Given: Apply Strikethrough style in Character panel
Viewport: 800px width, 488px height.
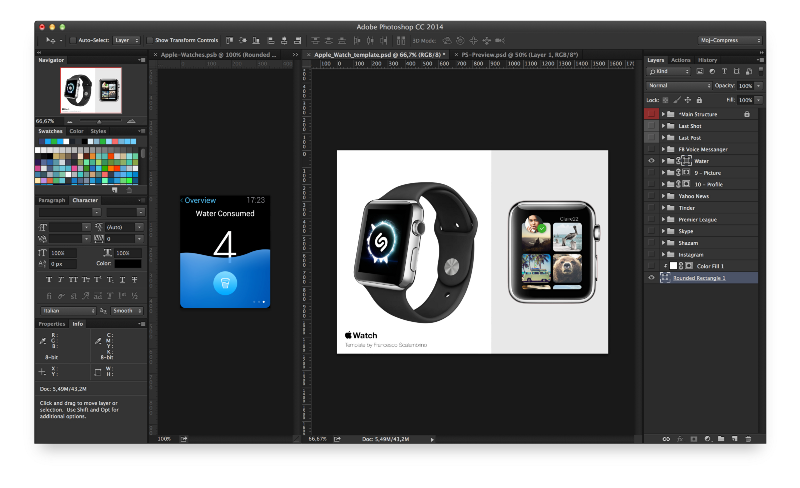Looking at the screenshot, I should 135,280.
